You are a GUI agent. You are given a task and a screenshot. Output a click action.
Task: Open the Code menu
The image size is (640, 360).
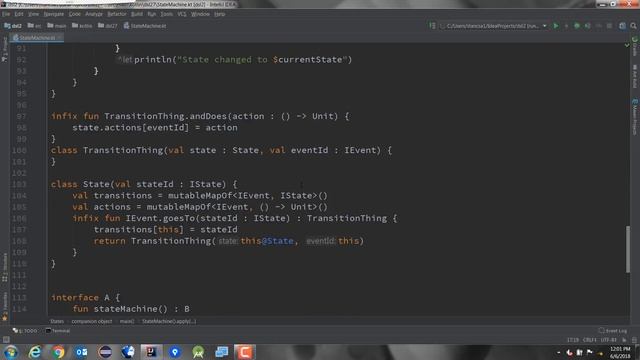[75, 14]
